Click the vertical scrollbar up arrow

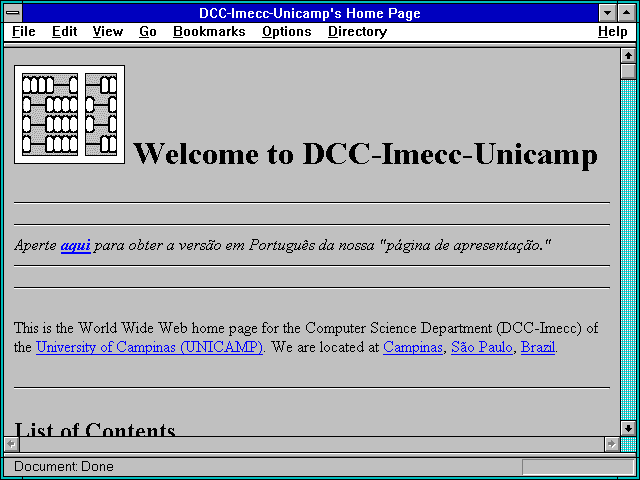pyautogui.click(x=628, y=56)
